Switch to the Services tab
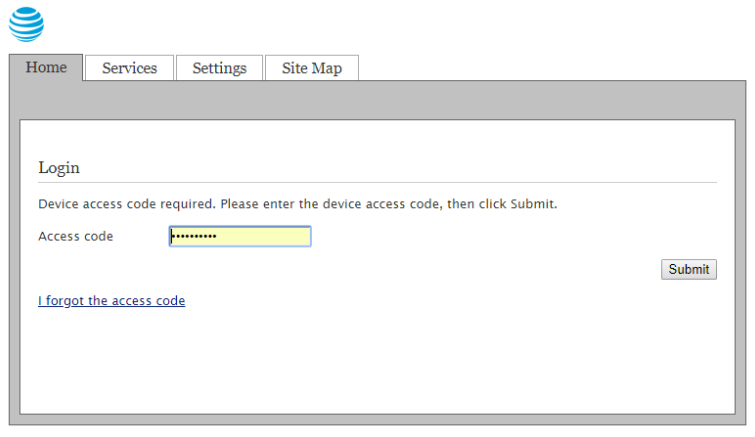Screen dimensions: 755x437 coord(130,68)
